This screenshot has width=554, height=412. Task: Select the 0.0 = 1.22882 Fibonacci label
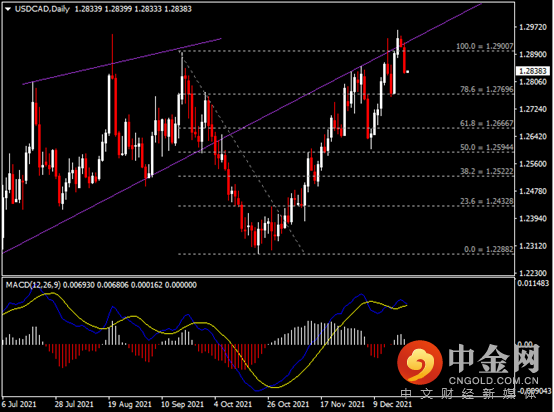coord(488,249)
